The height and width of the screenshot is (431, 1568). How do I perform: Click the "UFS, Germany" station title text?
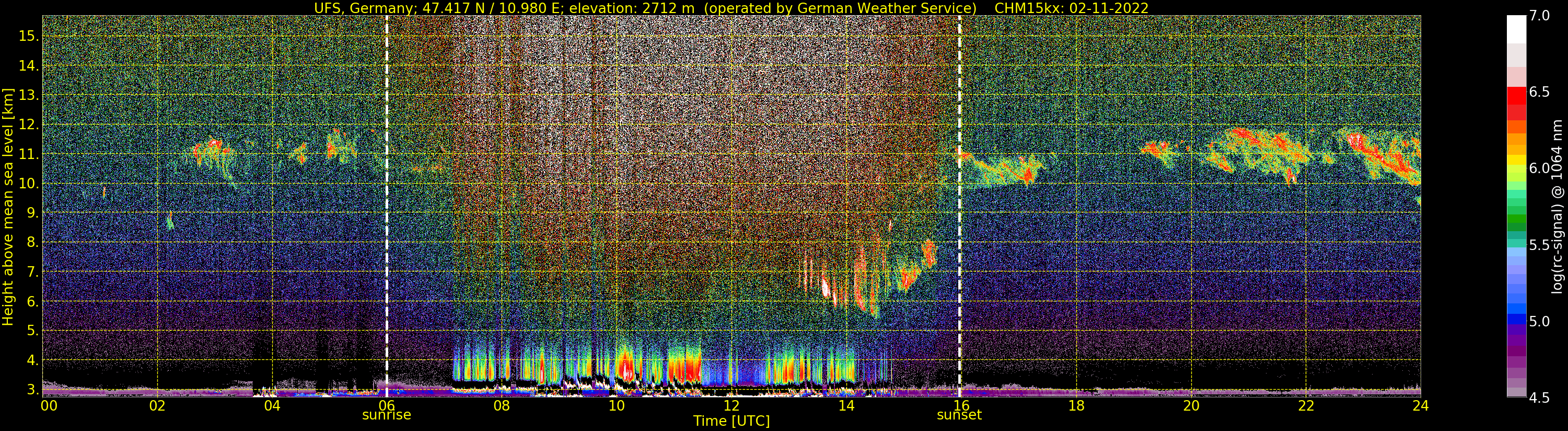365,8
